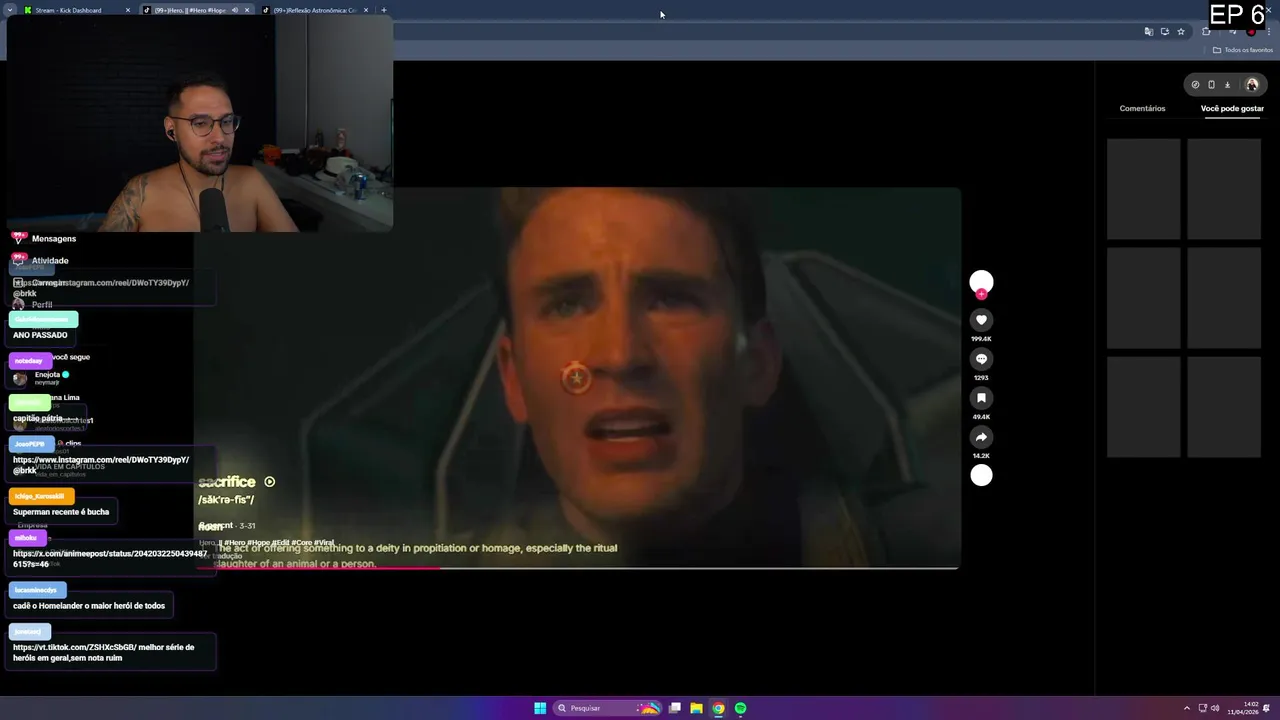The height and width of the screenshot is (720, 1280).
Task: Mute the audio icon on Hero tab
Action: [x=235, y=10]
